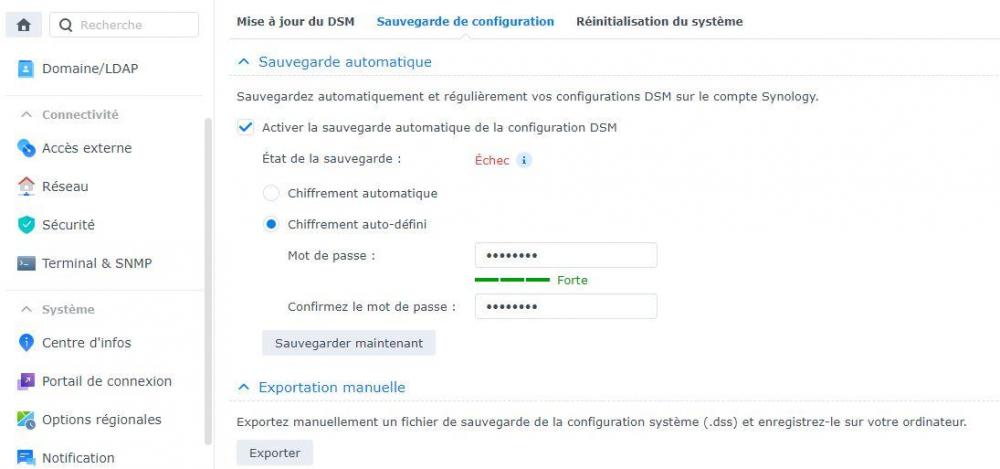Click the info icon next to Échec
The width and height of the screenshot is (1000, 469).
[524, 160]
